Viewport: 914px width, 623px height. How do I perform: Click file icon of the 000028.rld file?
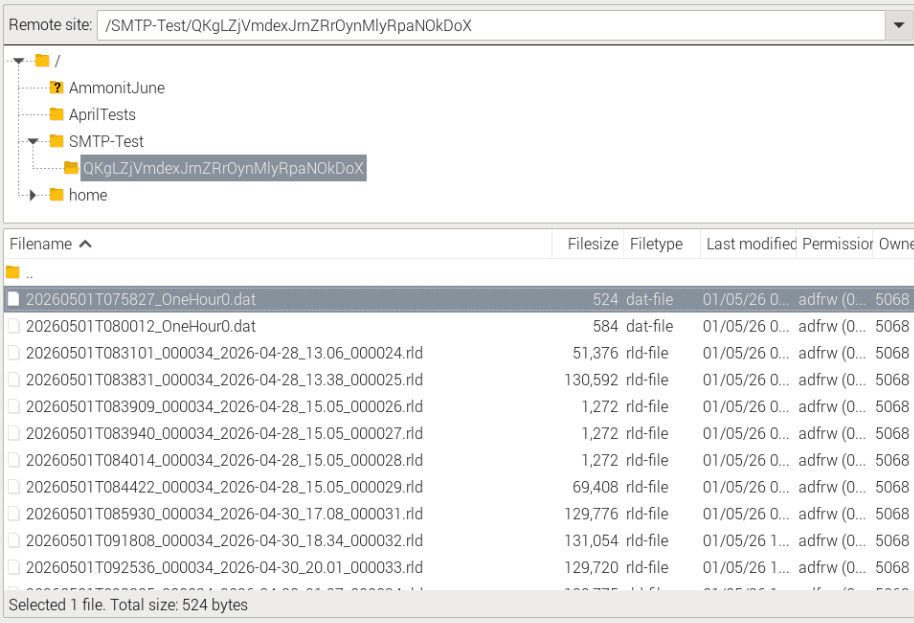pyautogui.click(x=13, y=460)
